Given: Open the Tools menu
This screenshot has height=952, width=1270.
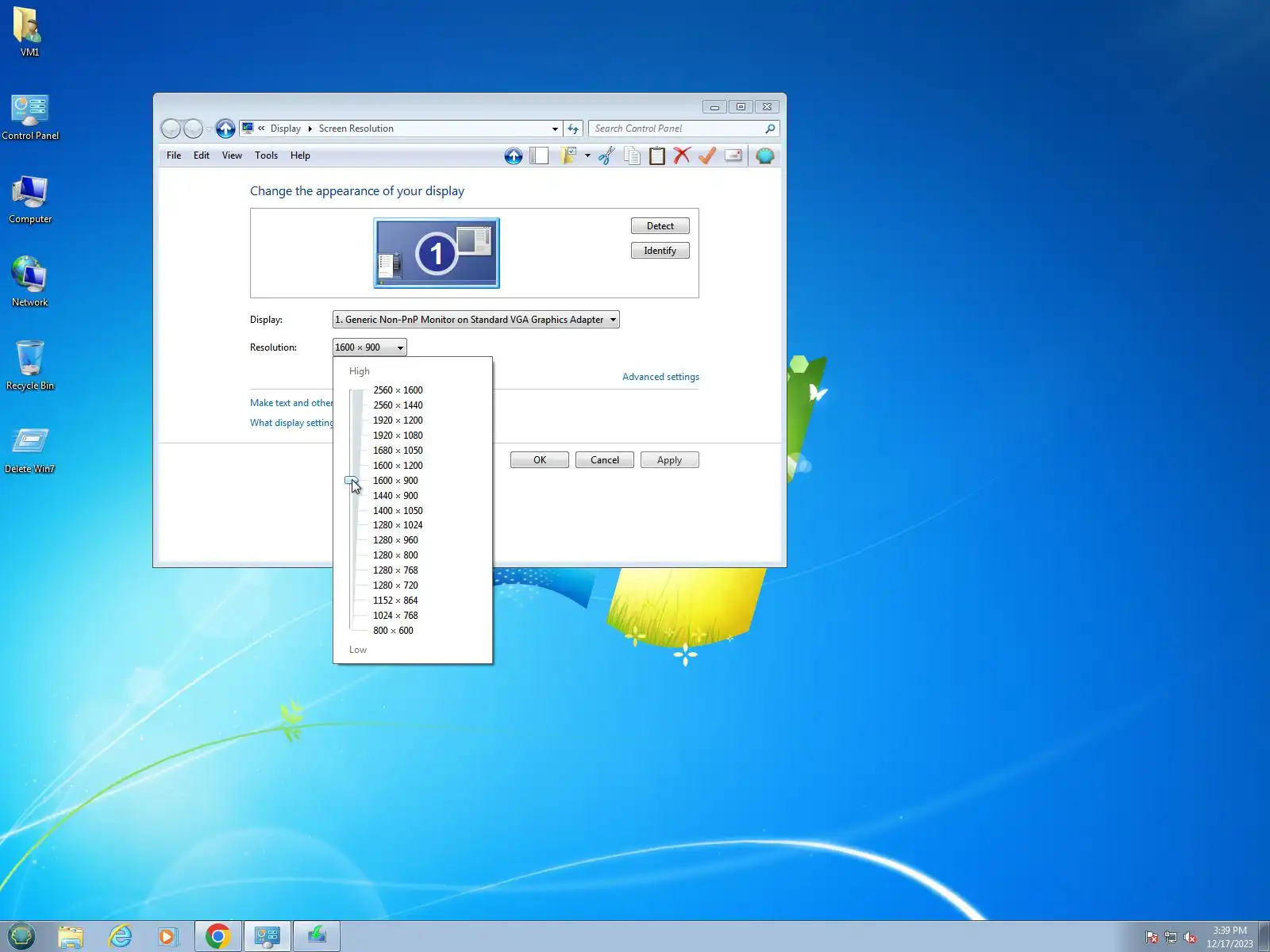Looking at the screenshot, I should pyautogui.click(x=266, y=155).
